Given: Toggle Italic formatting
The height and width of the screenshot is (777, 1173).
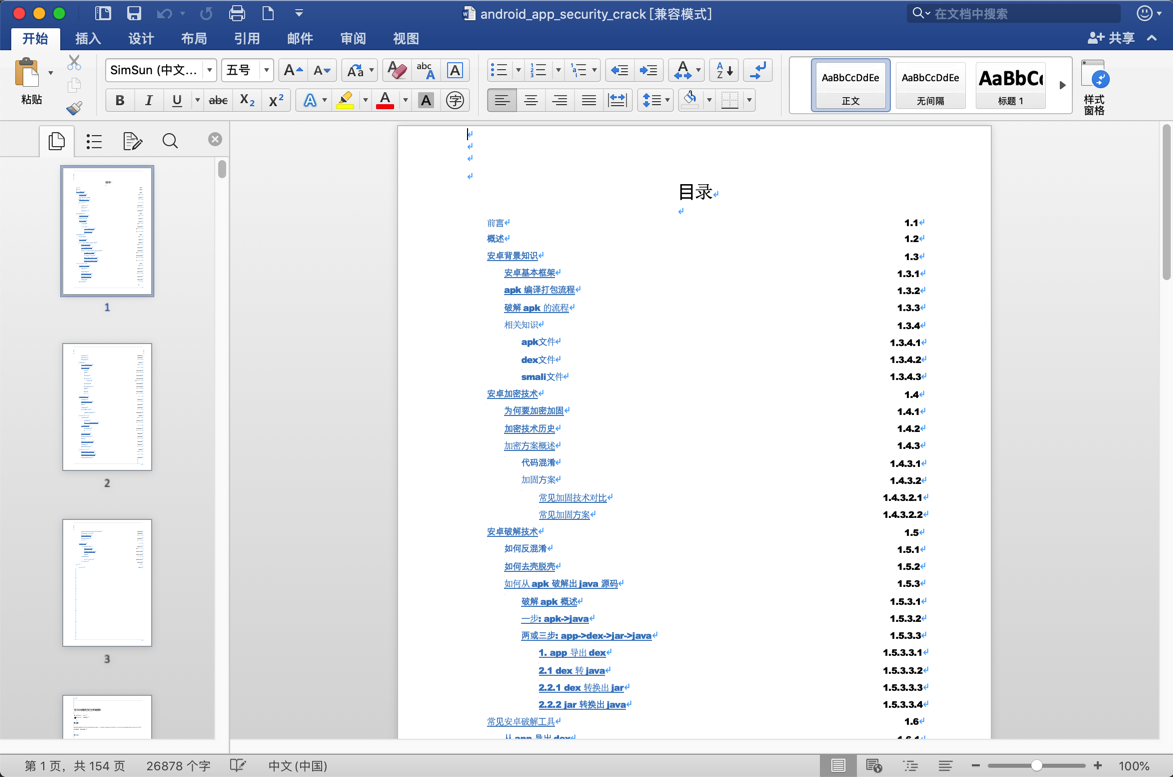Looking at the screenshot, I should pos(148,100).
